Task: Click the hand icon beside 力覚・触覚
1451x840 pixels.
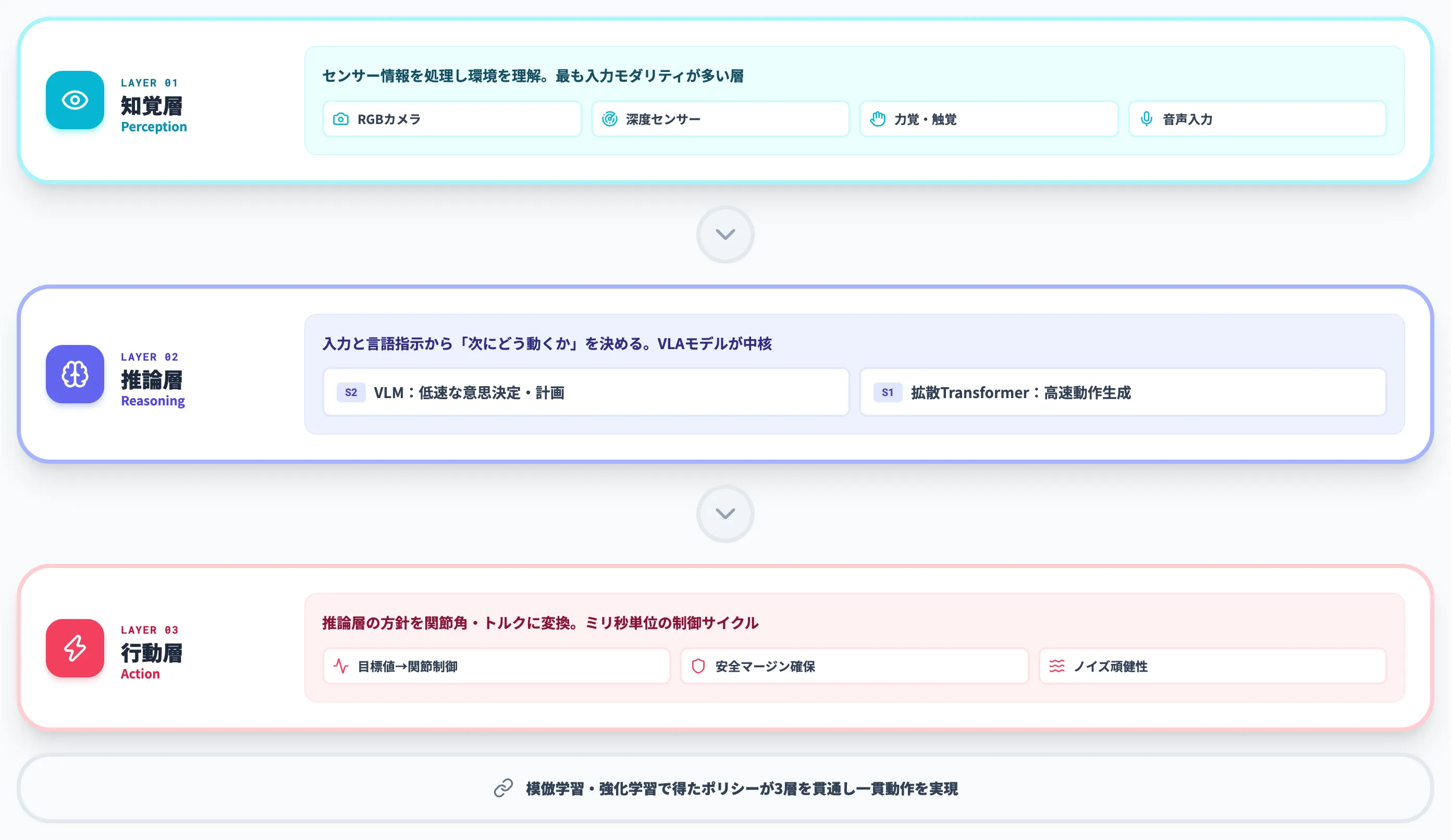Action: [878, 119]
